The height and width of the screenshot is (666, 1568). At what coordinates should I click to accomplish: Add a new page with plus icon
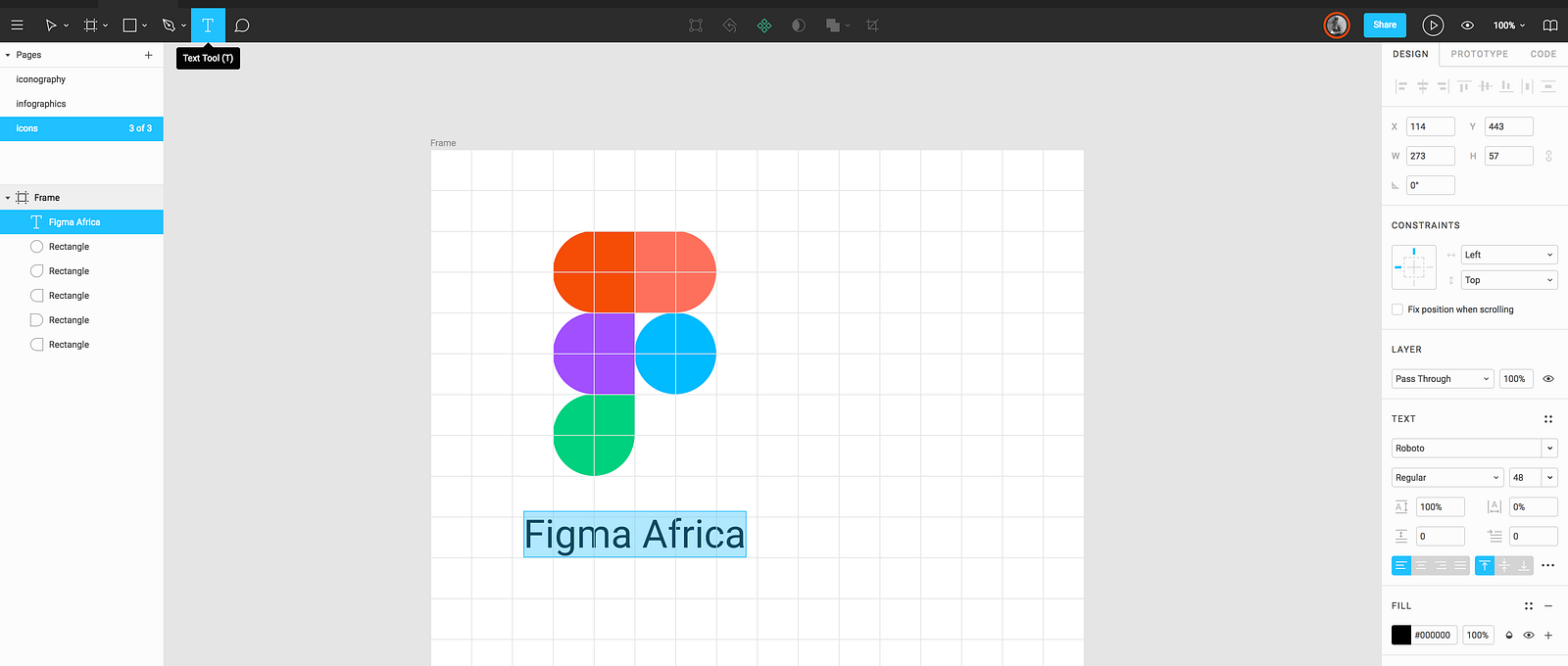coord(149,55)
